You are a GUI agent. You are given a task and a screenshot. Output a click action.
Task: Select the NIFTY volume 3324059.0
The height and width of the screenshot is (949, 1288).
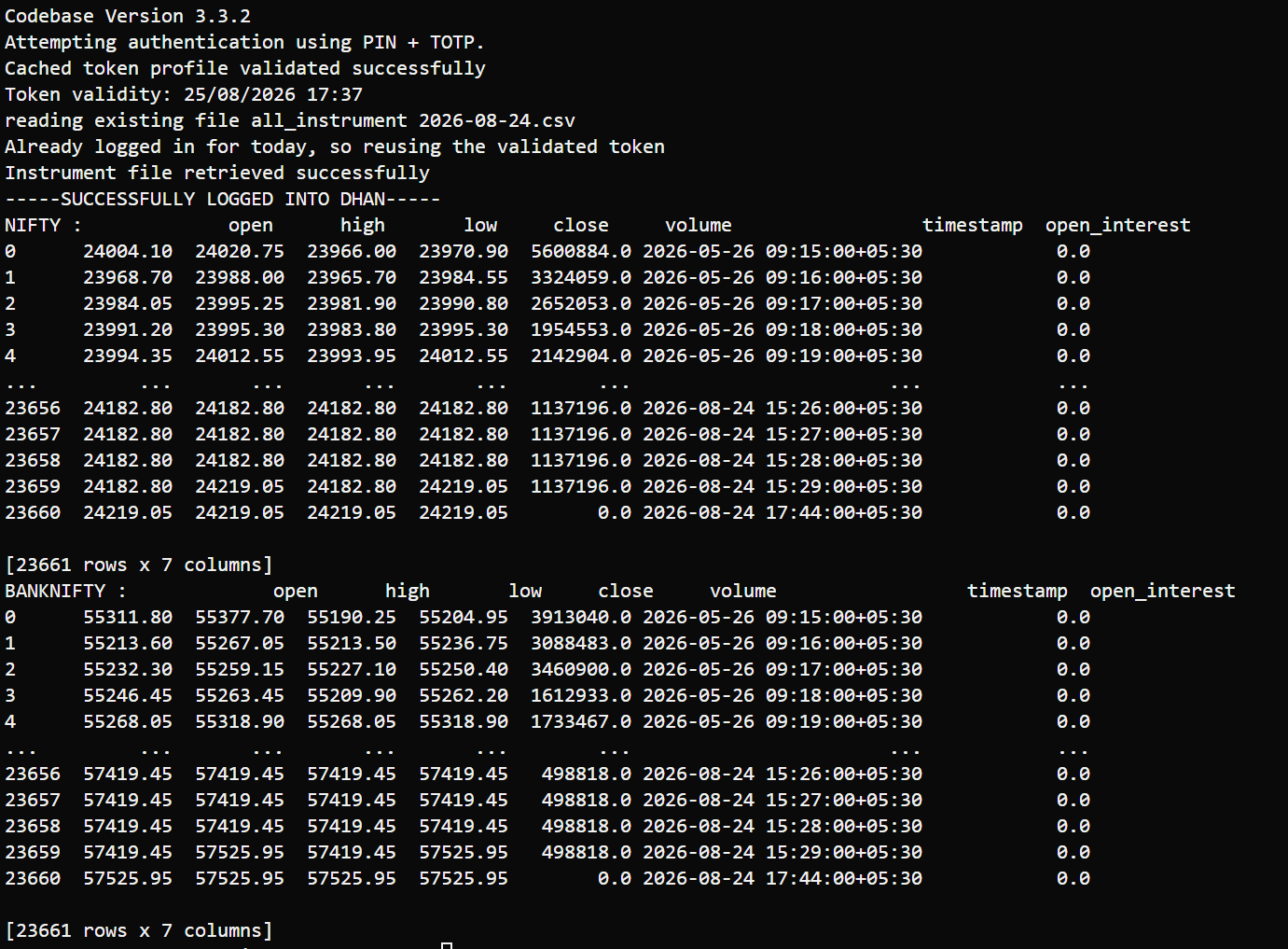(x=581, y=277)
